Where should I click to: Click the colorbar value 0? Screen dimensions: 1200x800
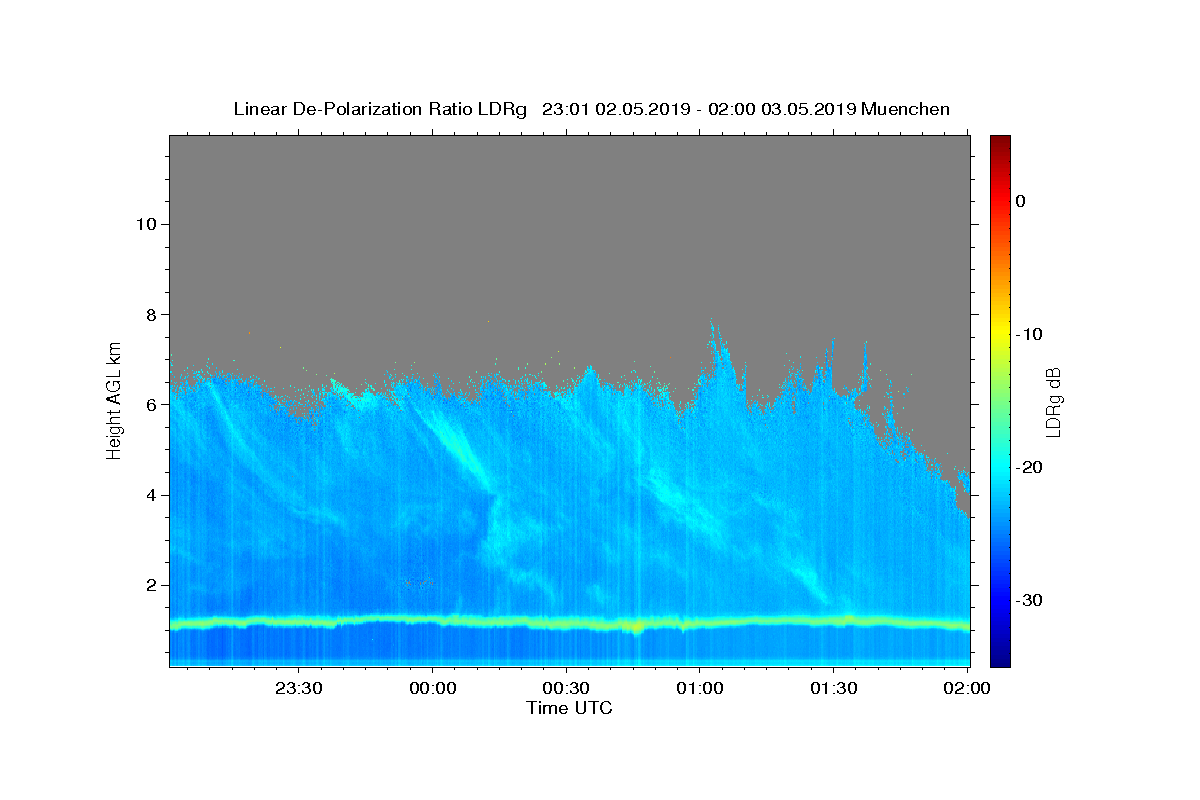[x=1020, y=201]
